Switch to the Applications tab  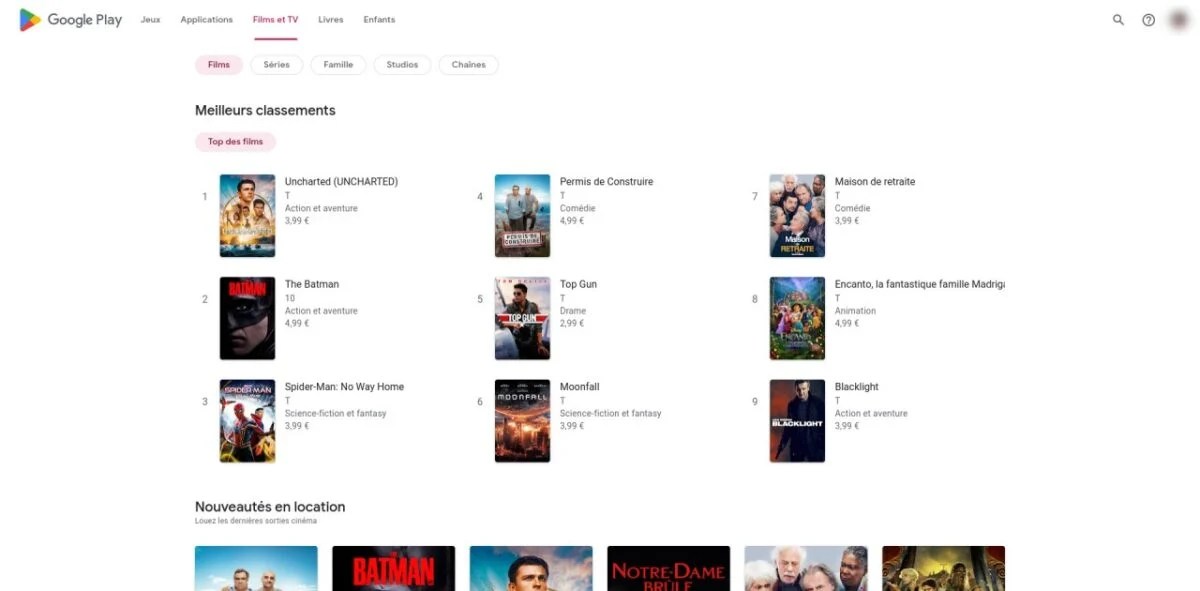[206, 20]
